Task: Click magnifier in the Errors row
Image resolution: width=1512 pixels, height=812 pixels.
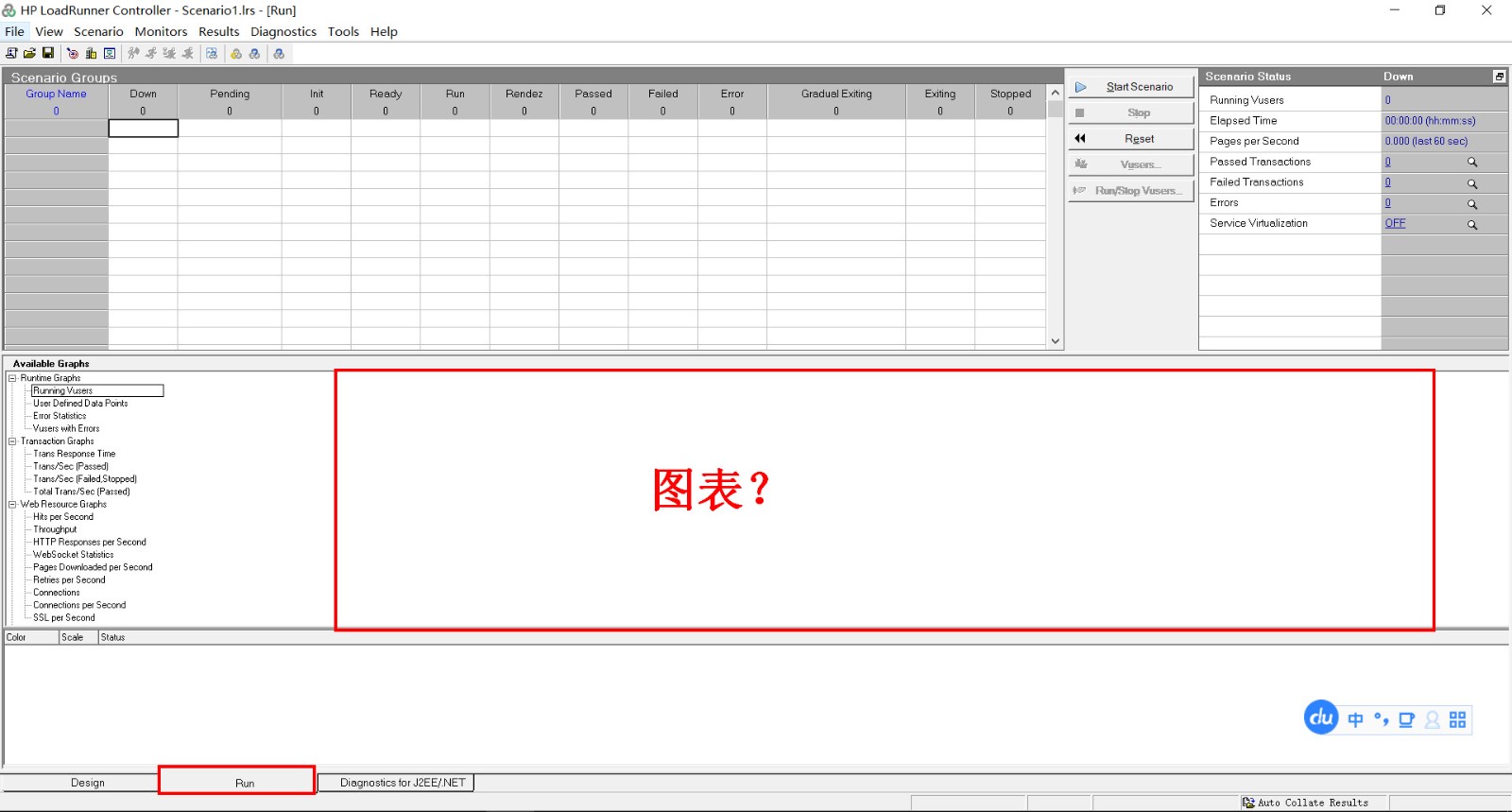Action: 1471,204
